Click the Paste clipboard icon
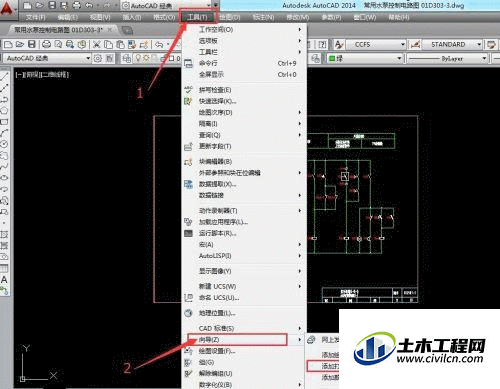This screenshot has height=389, width=500. (120, 44)
